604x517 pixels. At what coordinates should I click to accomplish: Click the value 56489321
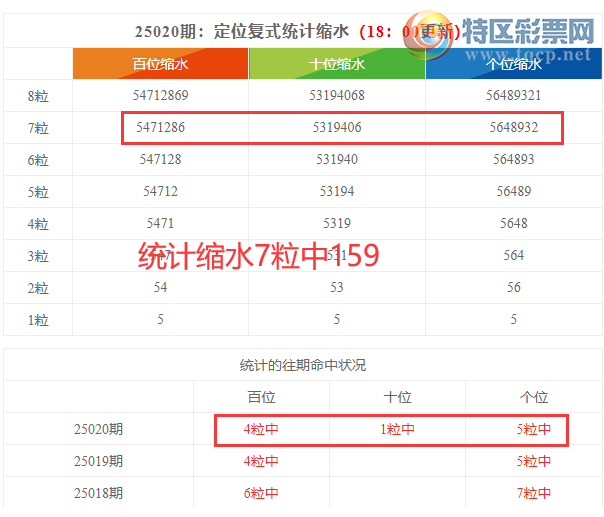(x=513, y=95)
